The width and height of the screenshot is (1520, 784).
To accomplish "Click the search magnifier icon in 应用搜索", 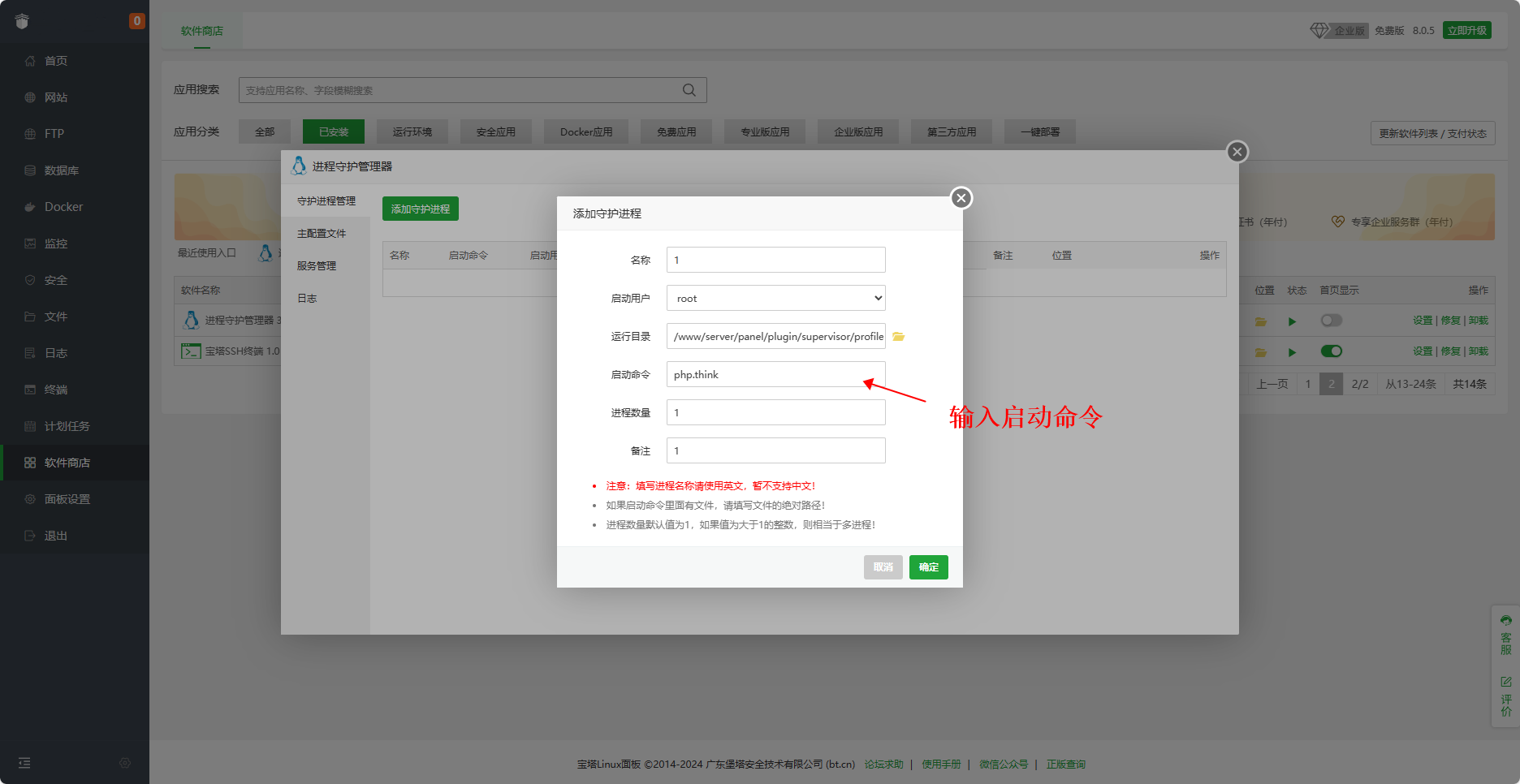I will point(689,90).
